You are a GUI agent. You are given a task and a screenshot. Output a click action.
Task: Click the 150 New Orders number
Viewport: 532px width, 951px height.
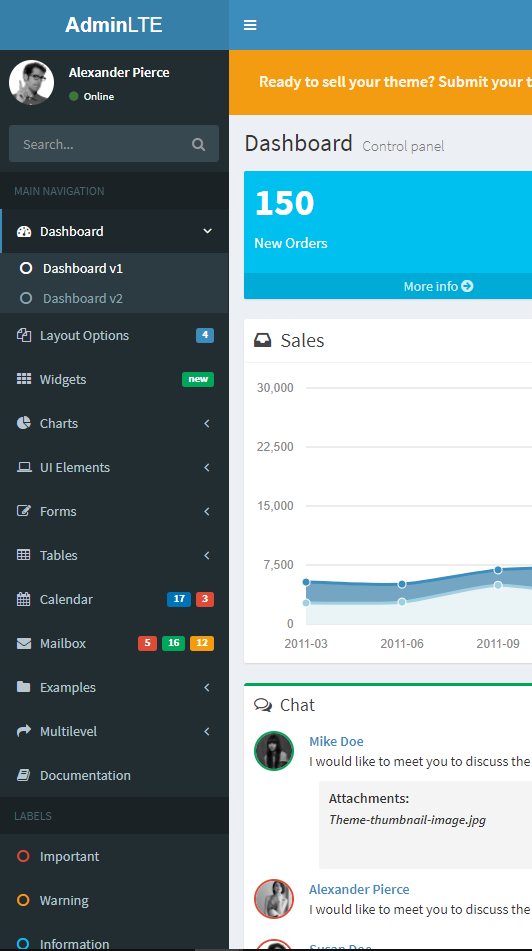point(285,203)
